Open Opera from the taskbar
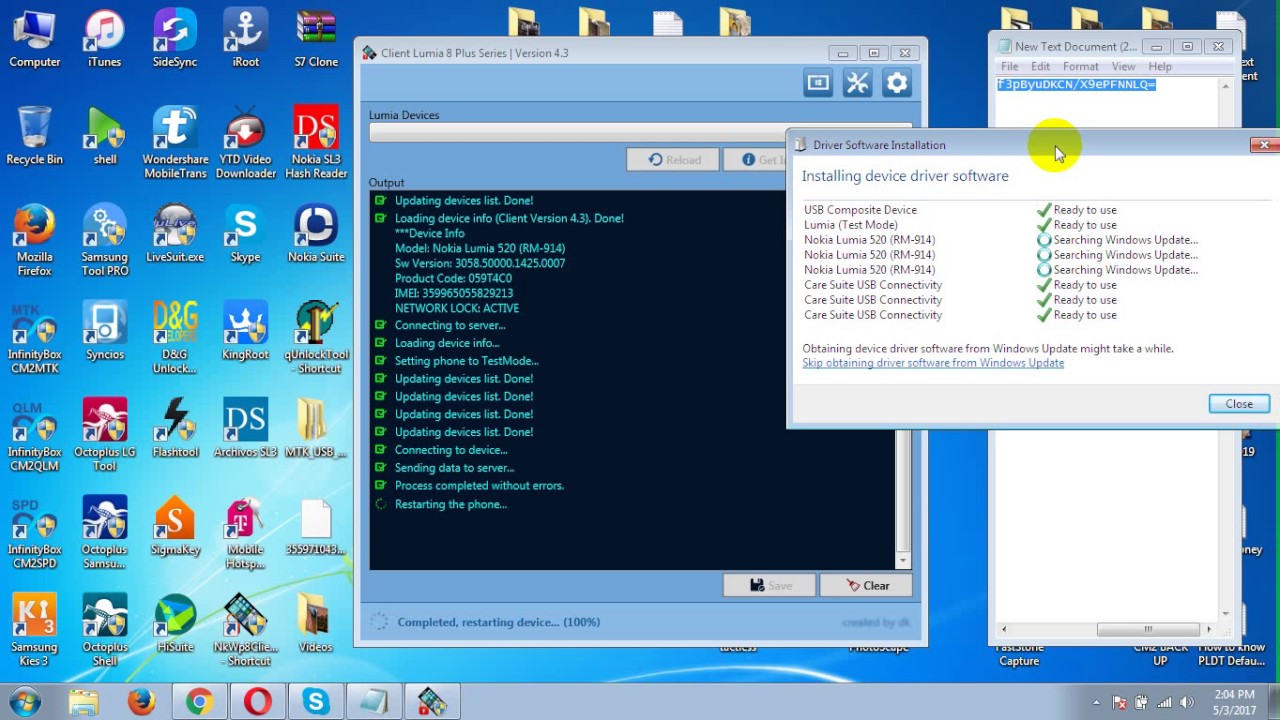 pyautogui.click(x=257, y=702)
